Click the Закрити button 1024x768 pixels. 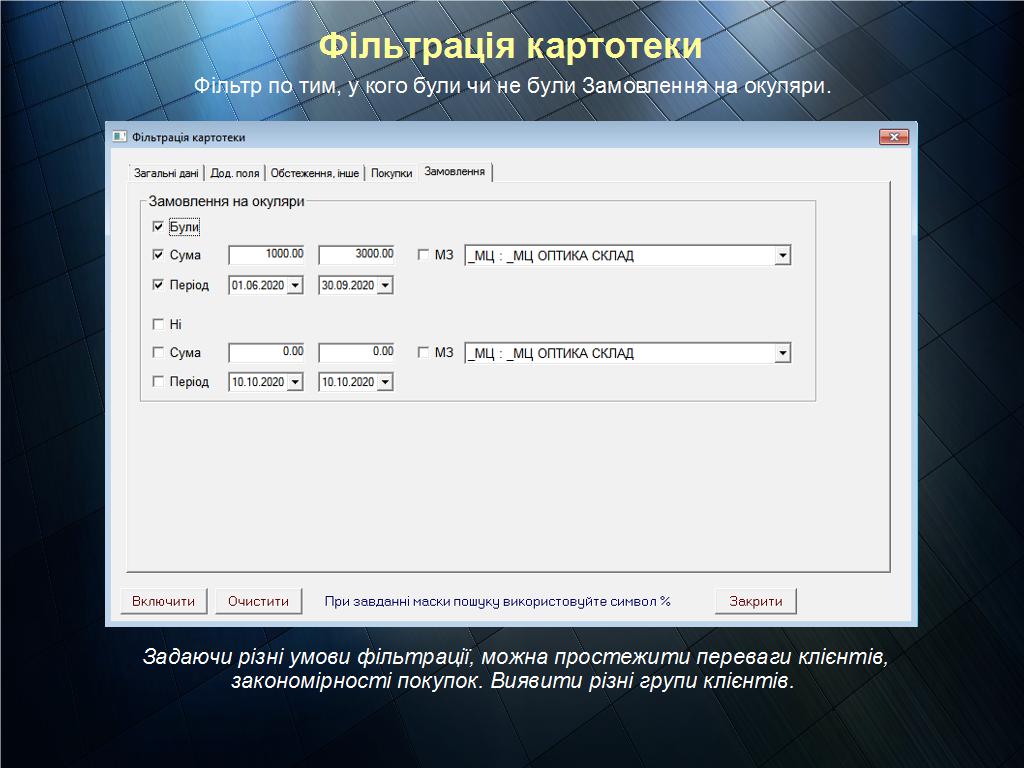click(755, 601)
